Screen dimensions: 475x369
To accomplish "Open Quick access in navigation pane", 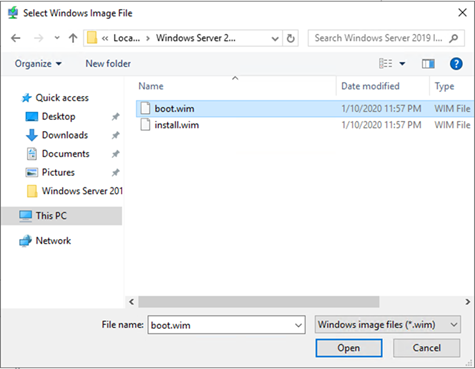I will point(62,98).
